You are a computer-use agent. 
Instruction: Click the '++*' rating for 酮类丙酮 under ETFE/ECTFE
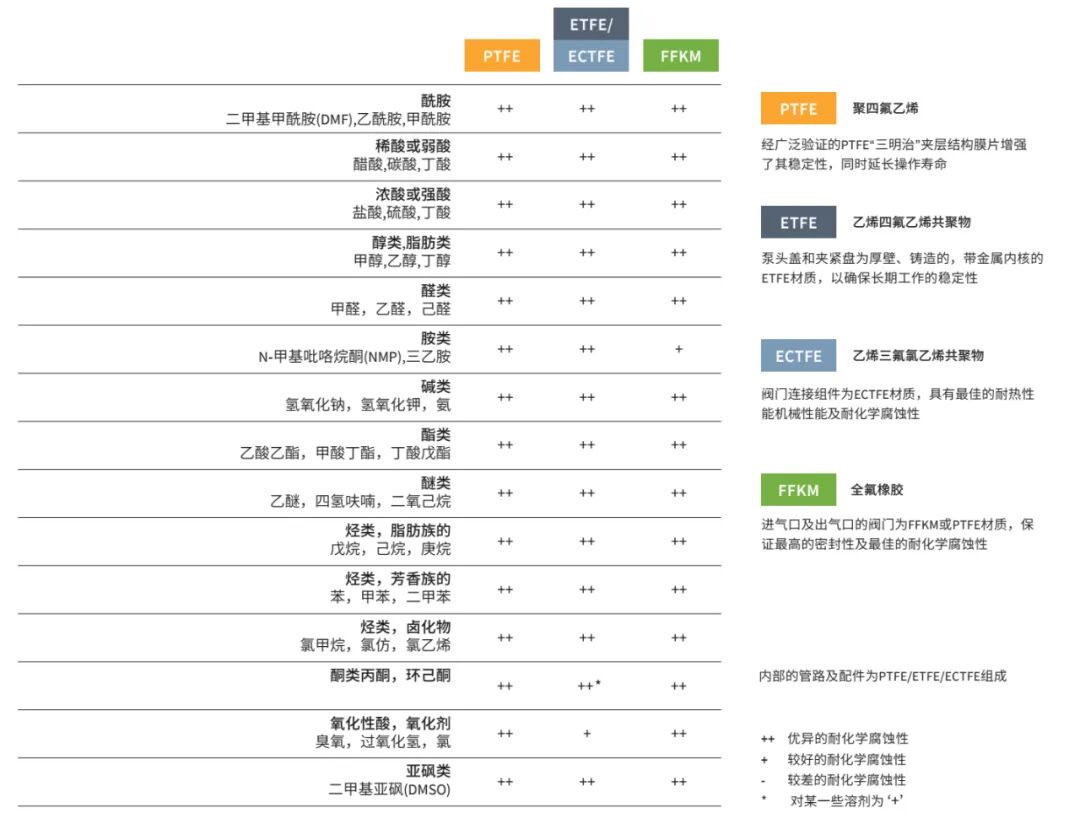pyautogui.click(x=590, y=687)
